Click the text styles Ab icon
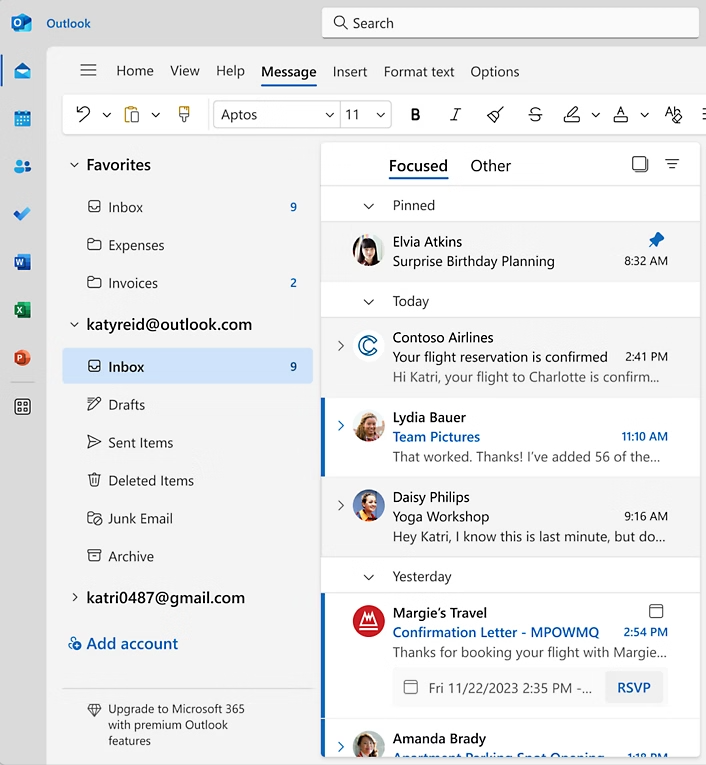Viewport: 706px width, 765px height. click(673, 115)
